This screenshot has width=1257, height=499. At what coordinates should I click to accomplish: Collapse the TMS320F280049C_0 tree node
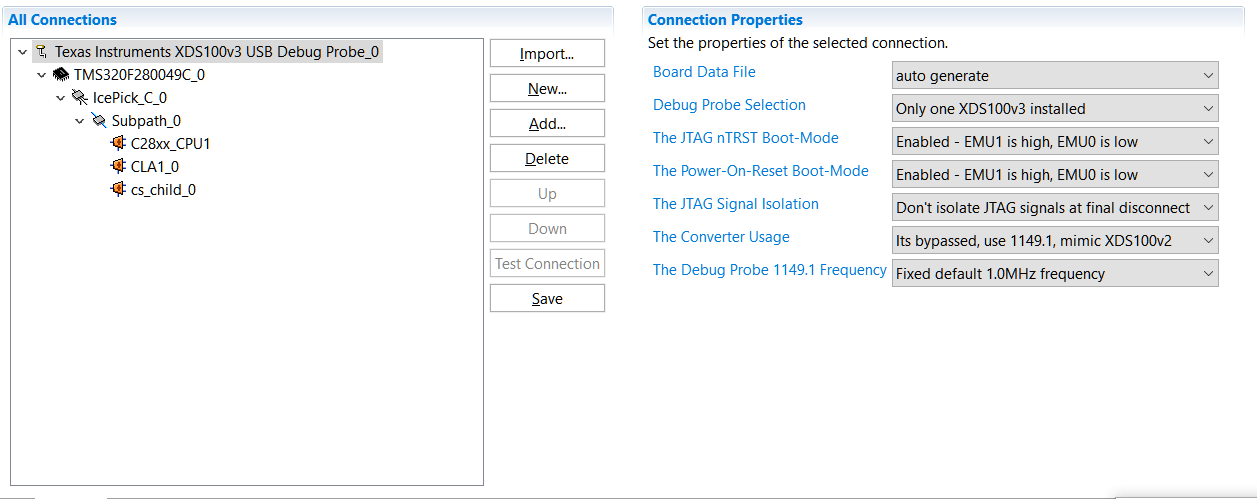(42, 74)
